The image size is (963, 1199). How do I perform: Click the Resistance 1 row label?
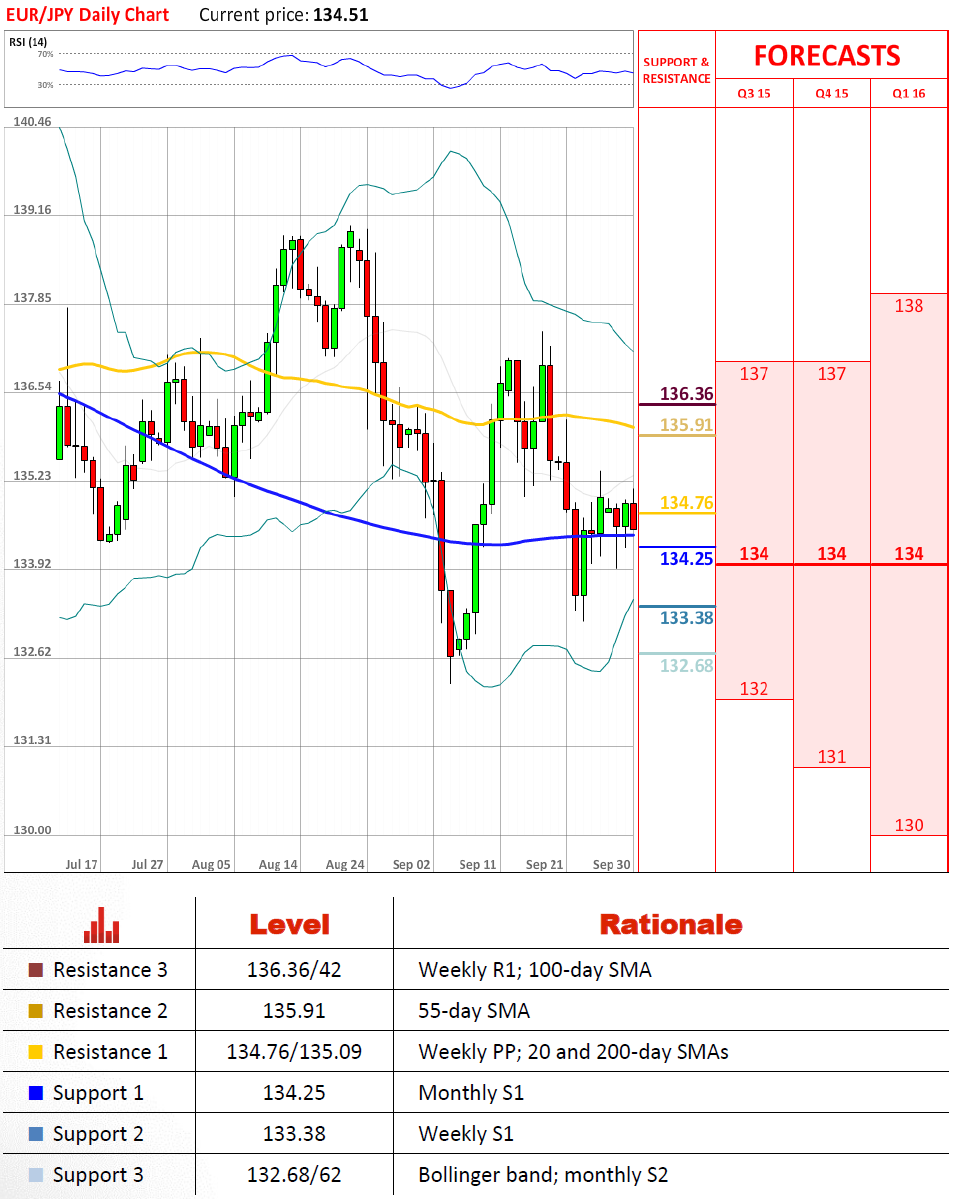click(110, 1051)
